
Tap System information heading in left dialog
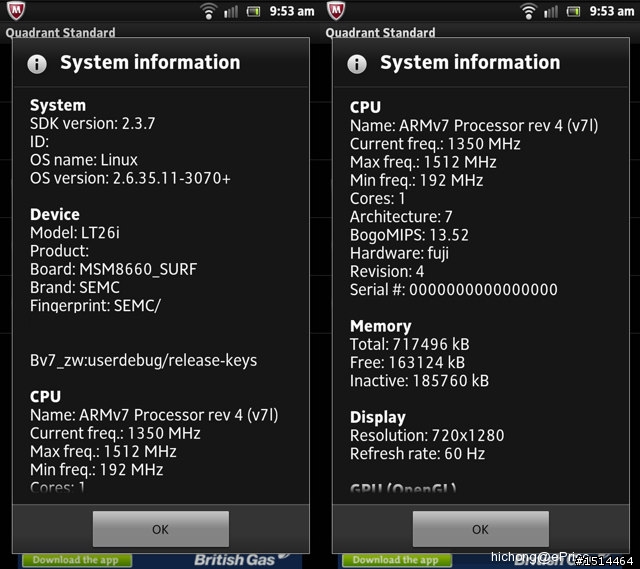[x=150, y=62]
